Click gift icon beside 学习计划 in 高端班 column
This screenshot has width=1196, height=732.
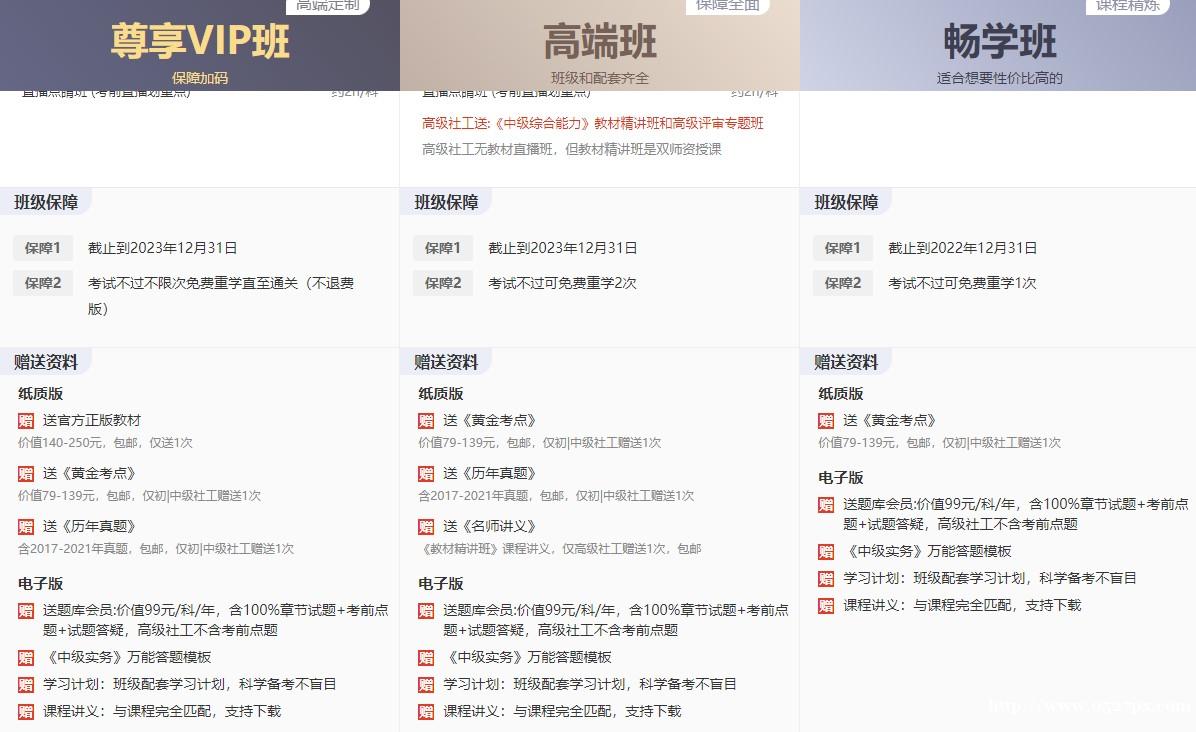point(426,685)
